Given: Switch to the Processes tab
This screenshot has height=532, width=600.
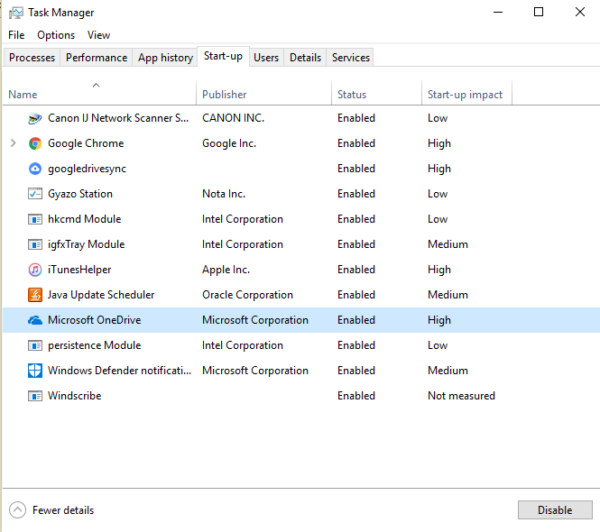Looking at the screenshot, I should tap(32, 57).
